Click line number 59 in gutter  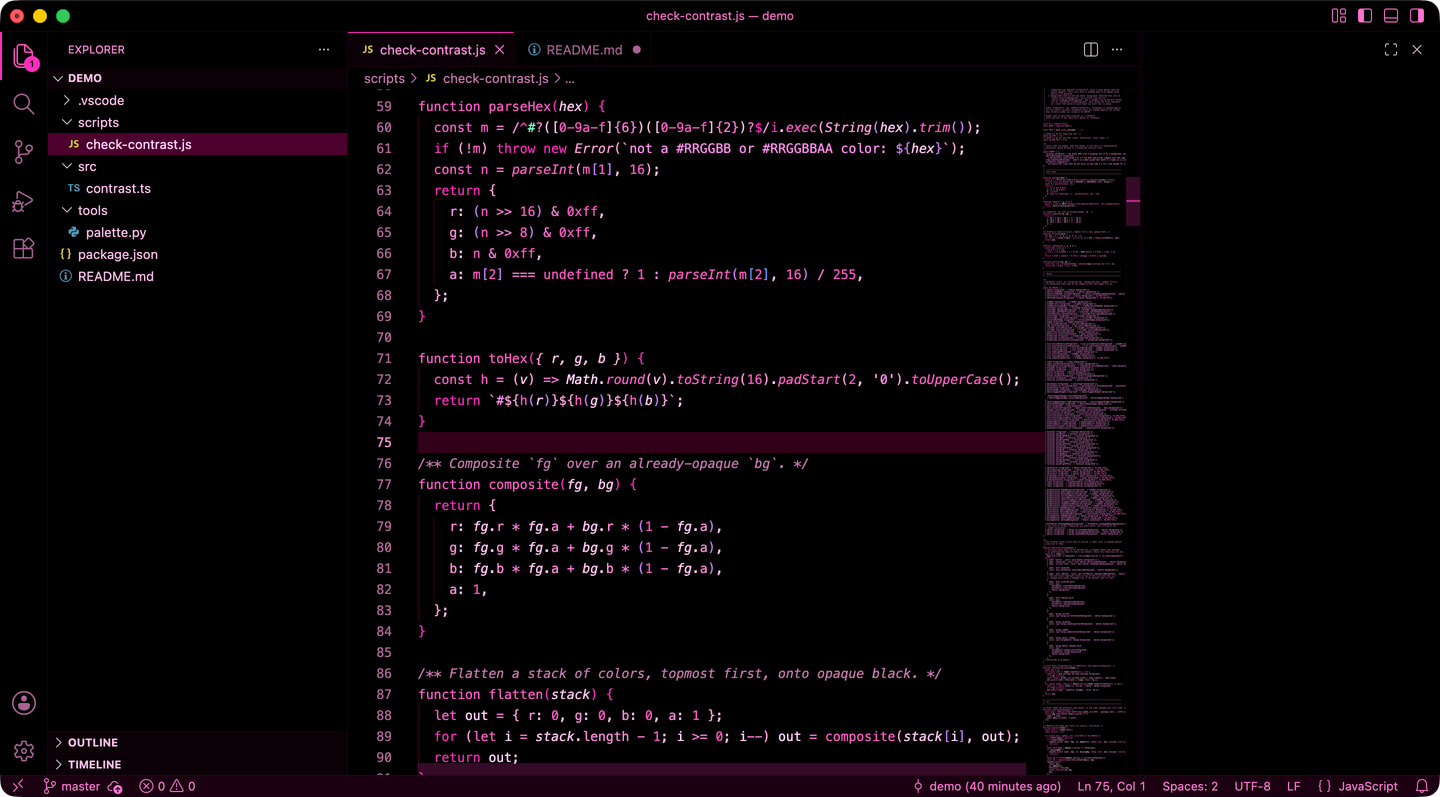click(x=384, y=106)
